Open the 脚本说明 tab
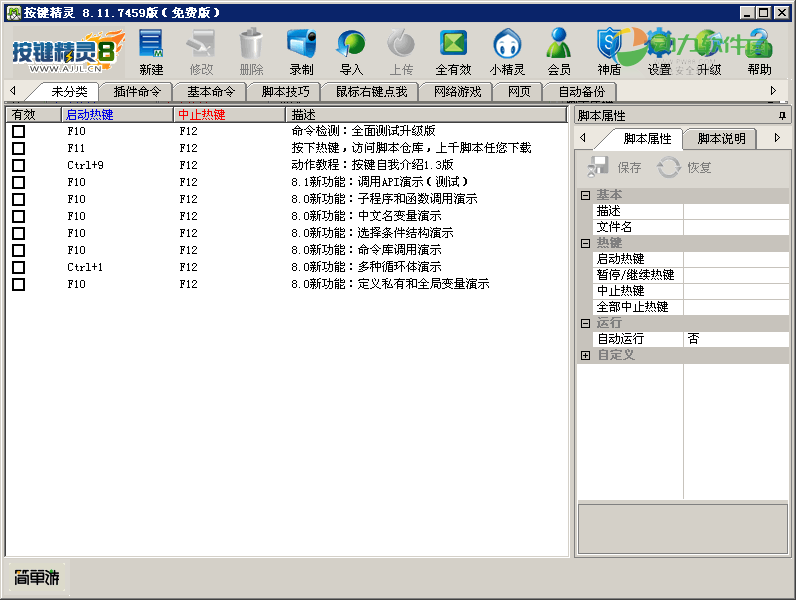This screenshot has width=796, height=600. click(x=721, y=138)
